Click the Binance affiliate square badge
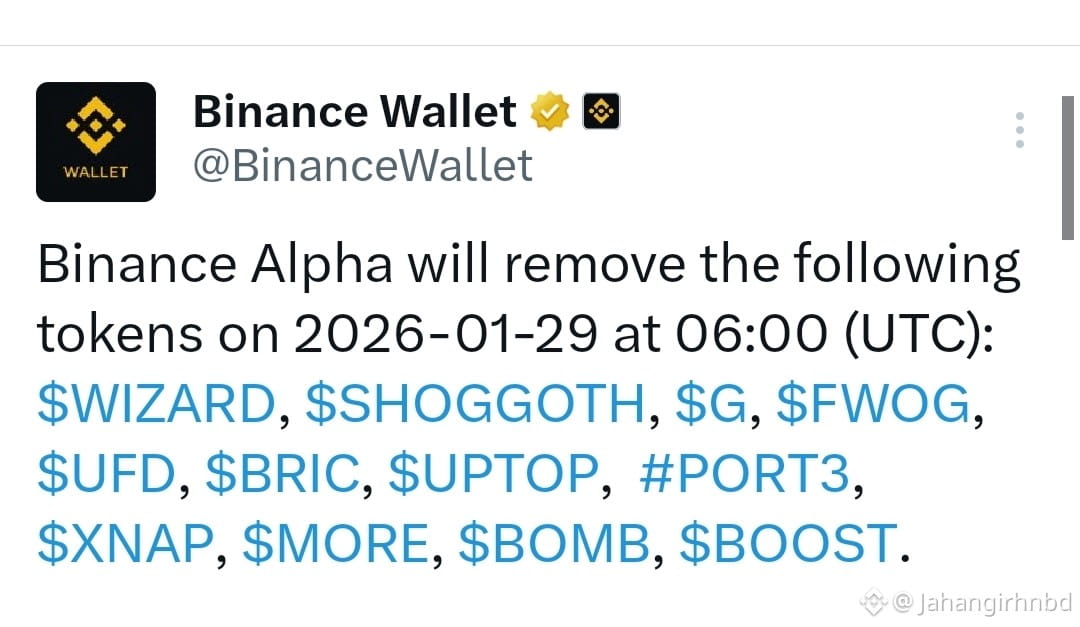Screen dimensions: 1080x627 pos(601,111)
